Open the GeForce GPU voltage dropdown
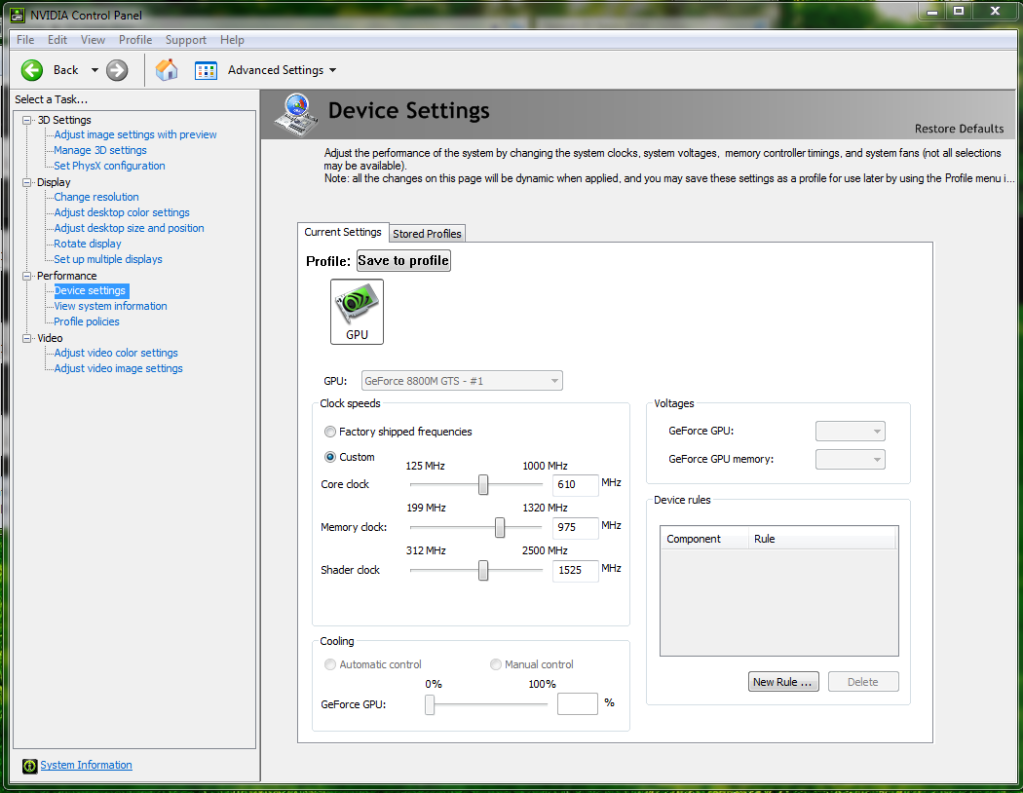The image size is (1023, 793). [850, 431]
